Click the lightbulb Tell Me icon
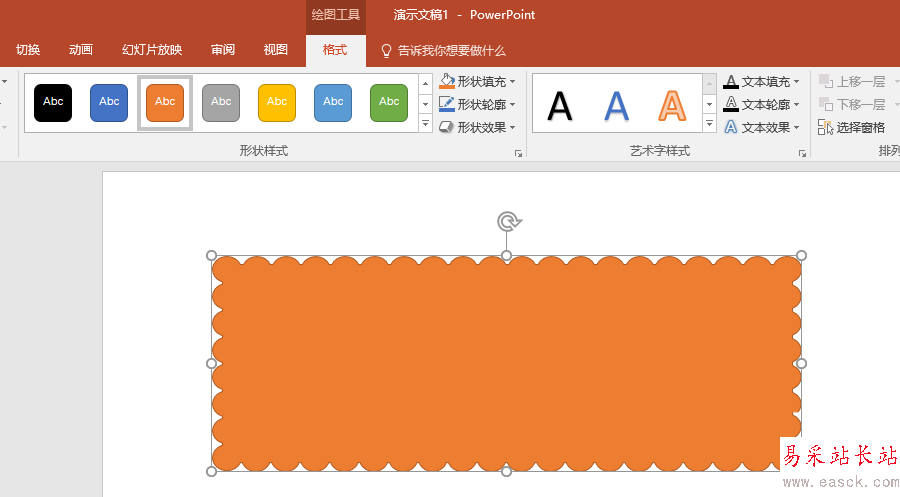The width and height of the screenshot is (900, 497). [x=386, y=51]
